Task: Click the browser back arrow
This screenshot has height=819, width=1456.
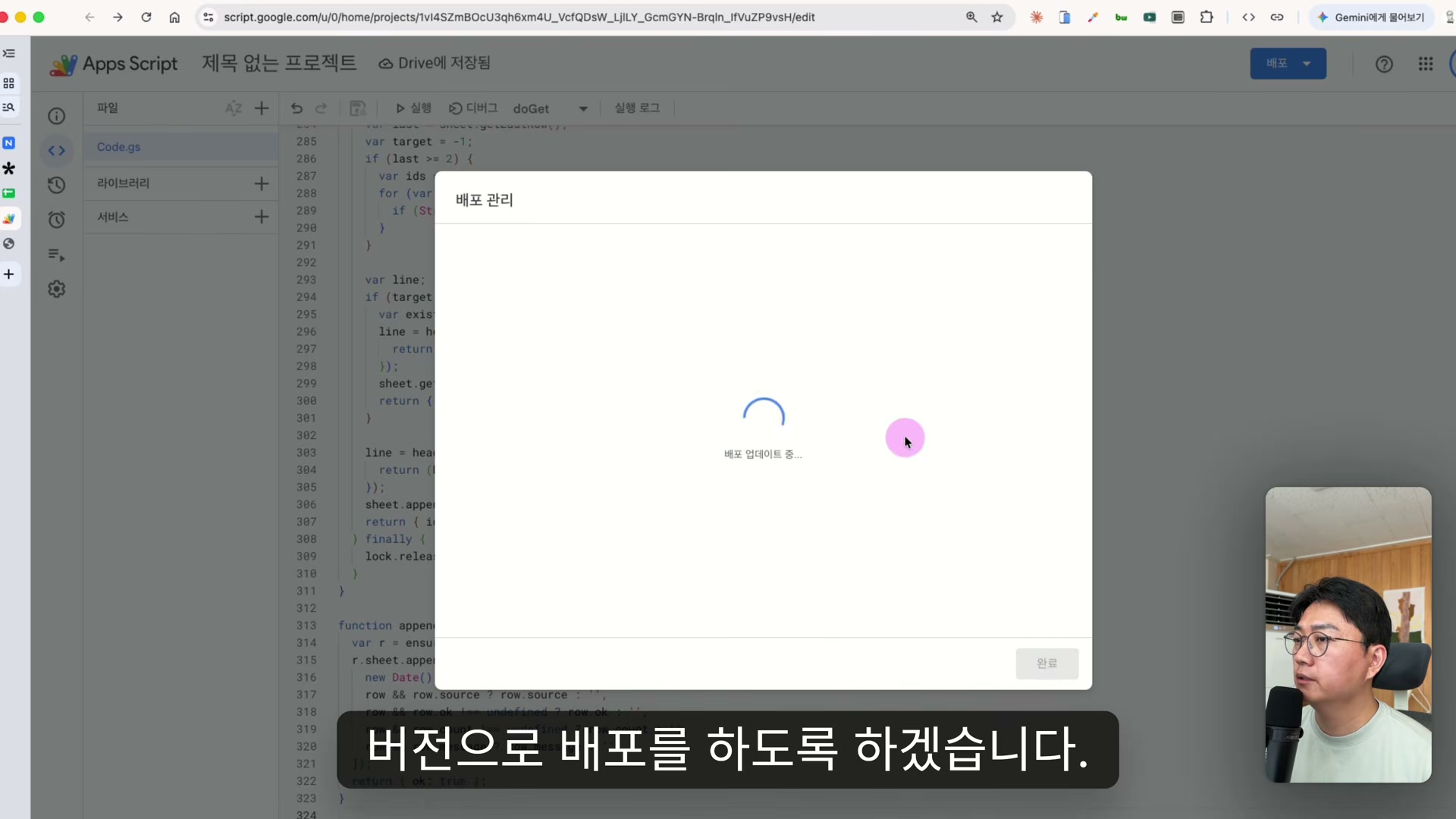Action: pyautogui.click(x=89, y=17)
